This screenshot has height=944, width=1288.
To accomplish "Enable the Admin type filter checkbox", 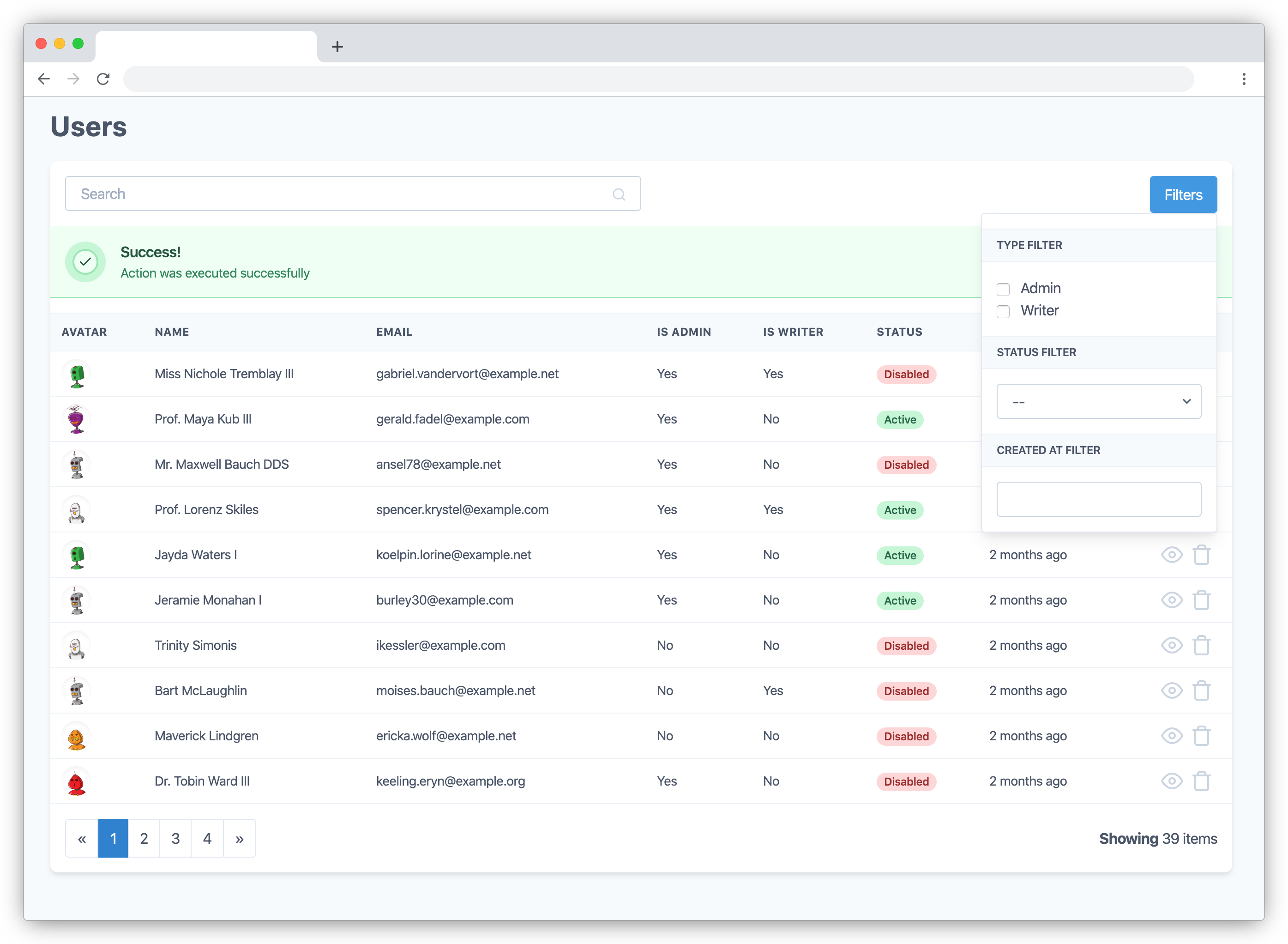I will click(x=1003, y=289).
